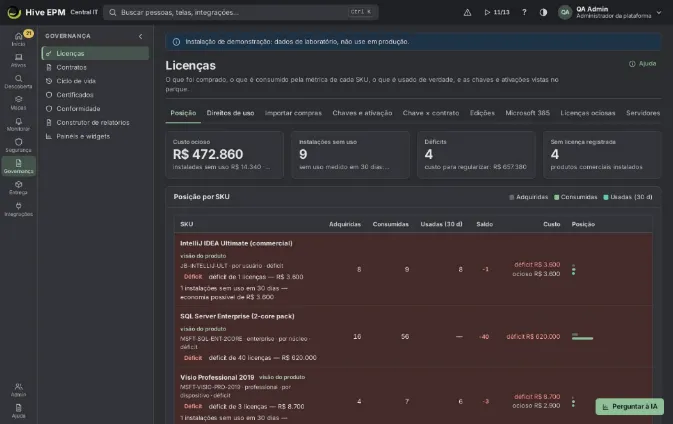Viewport: 673px width, 424px height.
Task: Click the SQL Server Enterprise (2-core pack) title
Action: click(237, 316)
